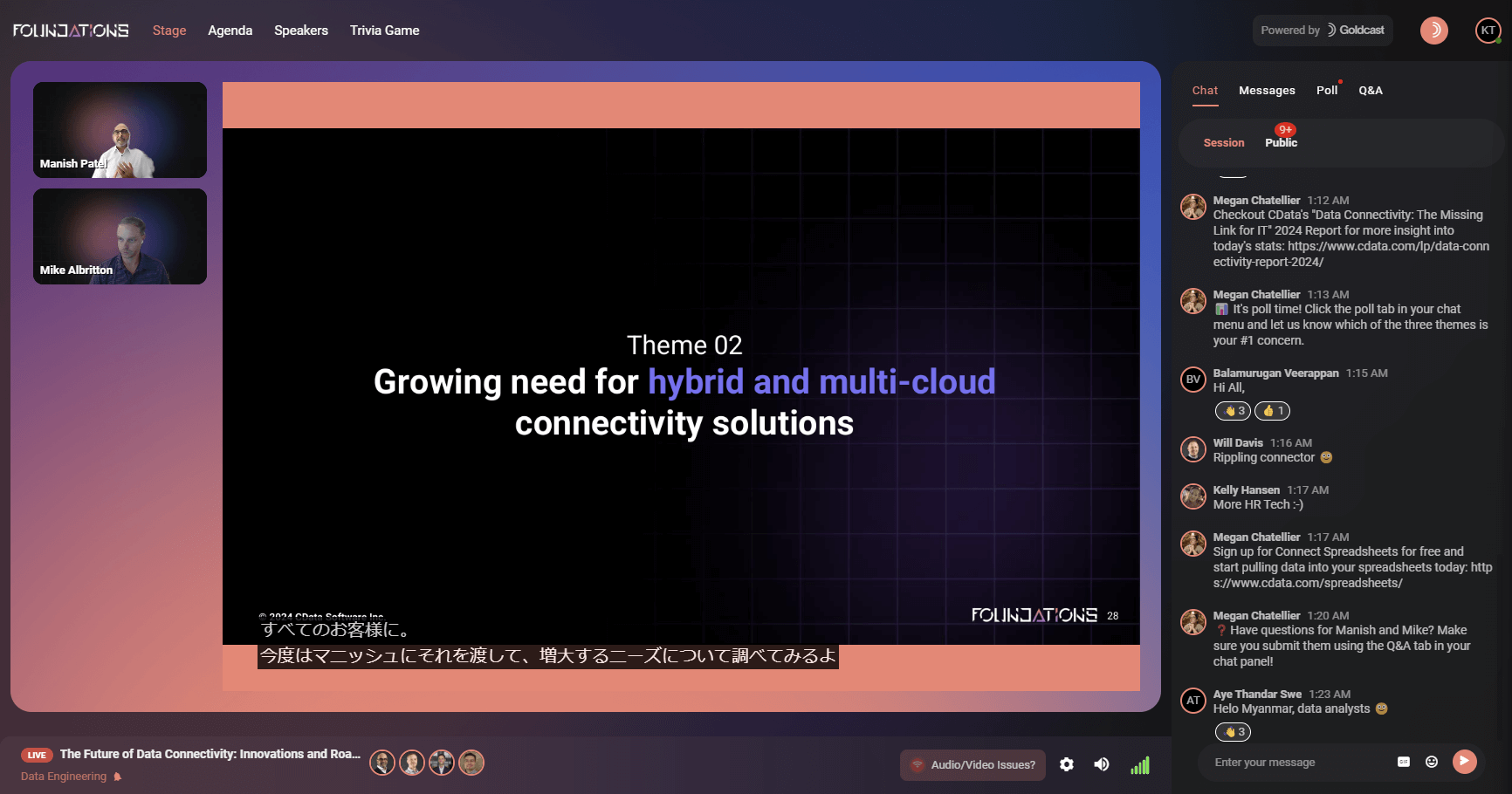This screenshot has width=1512, height=794.
Task: Click the 'It's poll time!' message text
Action: point(1350,325)
